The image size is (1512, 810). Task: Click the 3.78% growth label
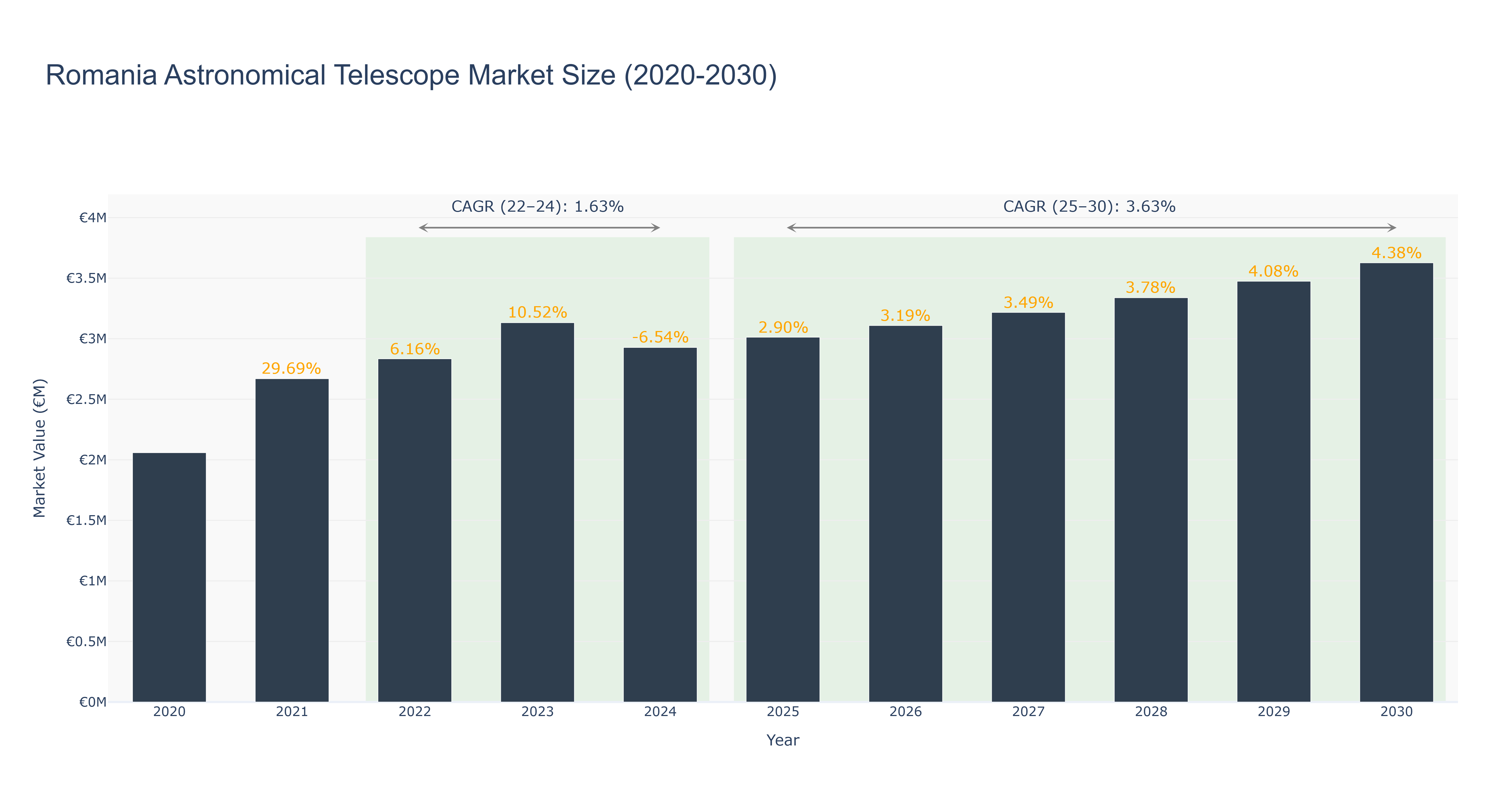point(1150,288)
